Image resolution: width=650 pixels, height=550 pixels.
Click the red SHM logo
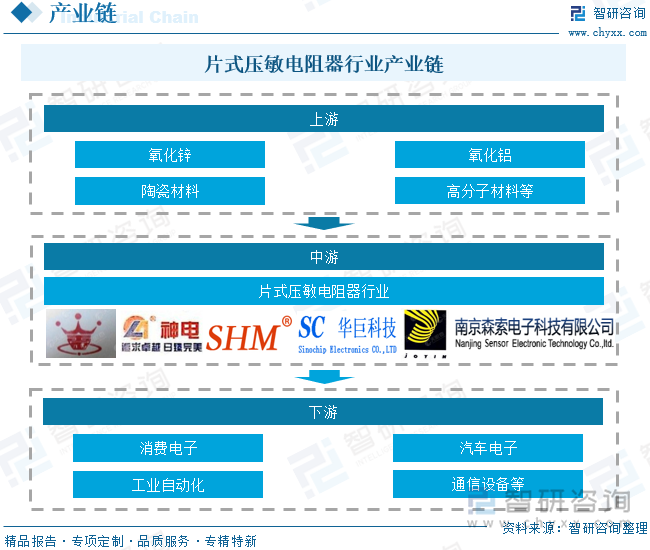[249, 334]
